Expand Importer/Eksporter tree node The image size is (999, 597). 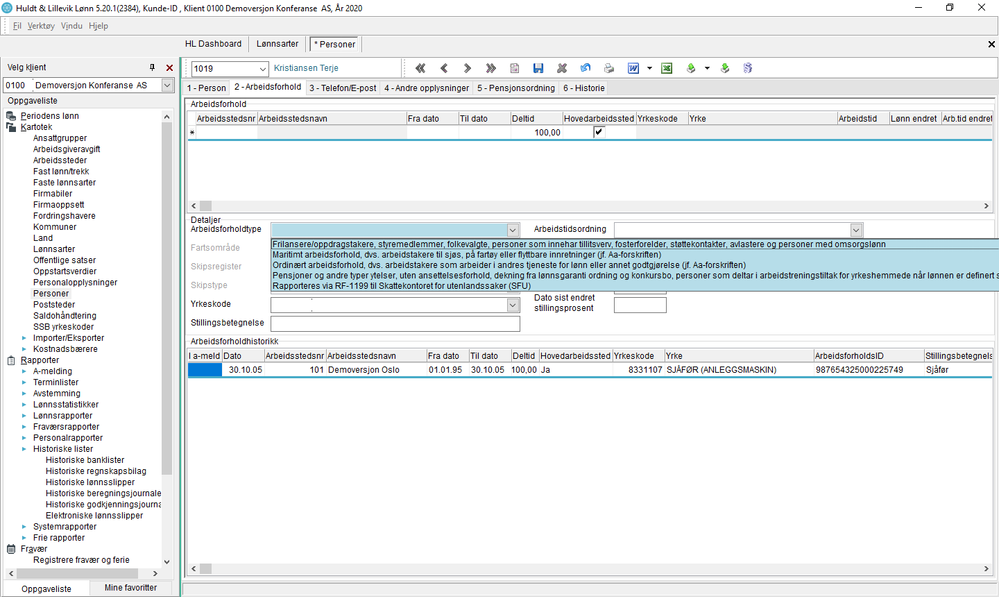[x=24, y=338]
